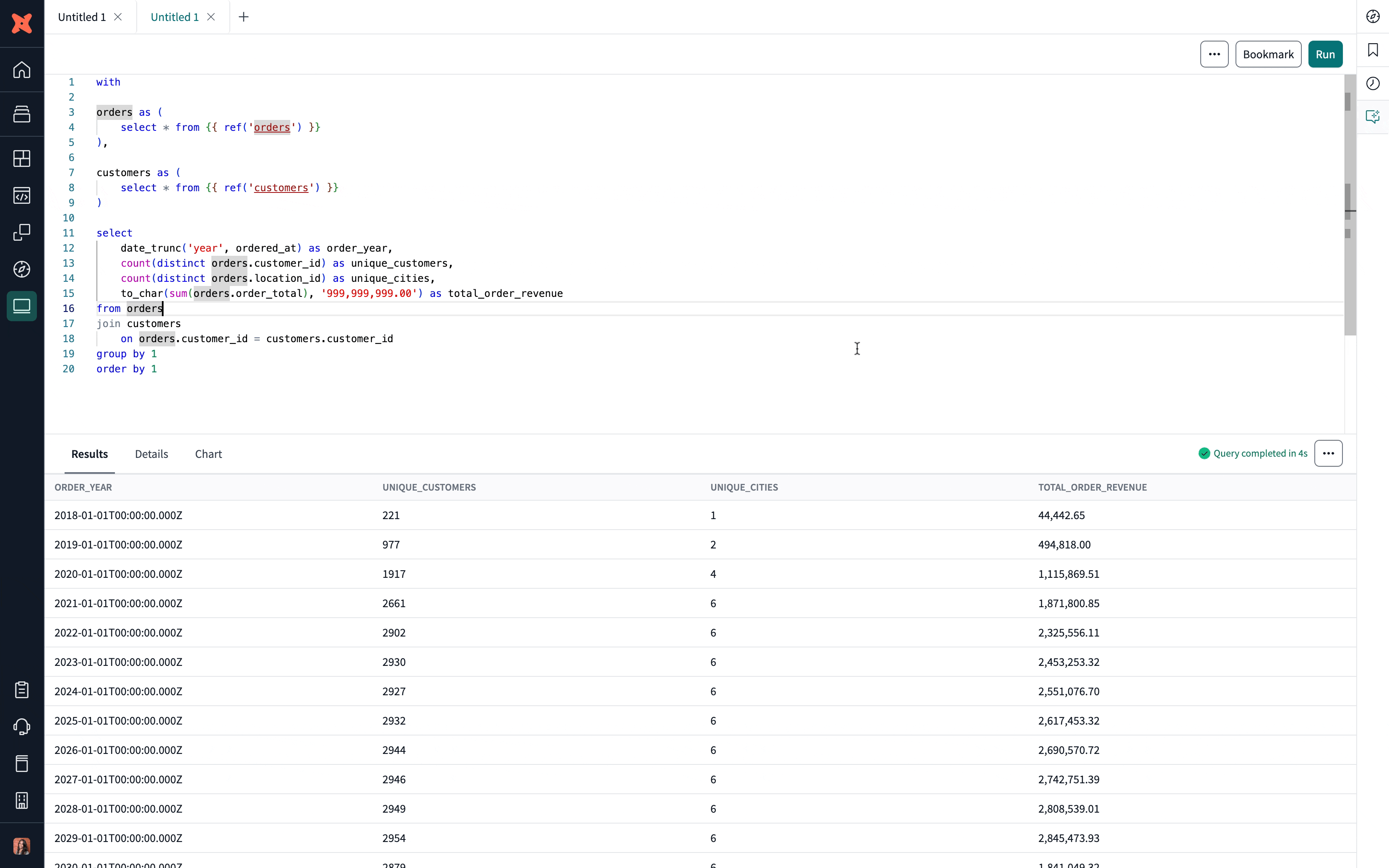Open the Explore compass icon in sidebar

coord(21,269)
